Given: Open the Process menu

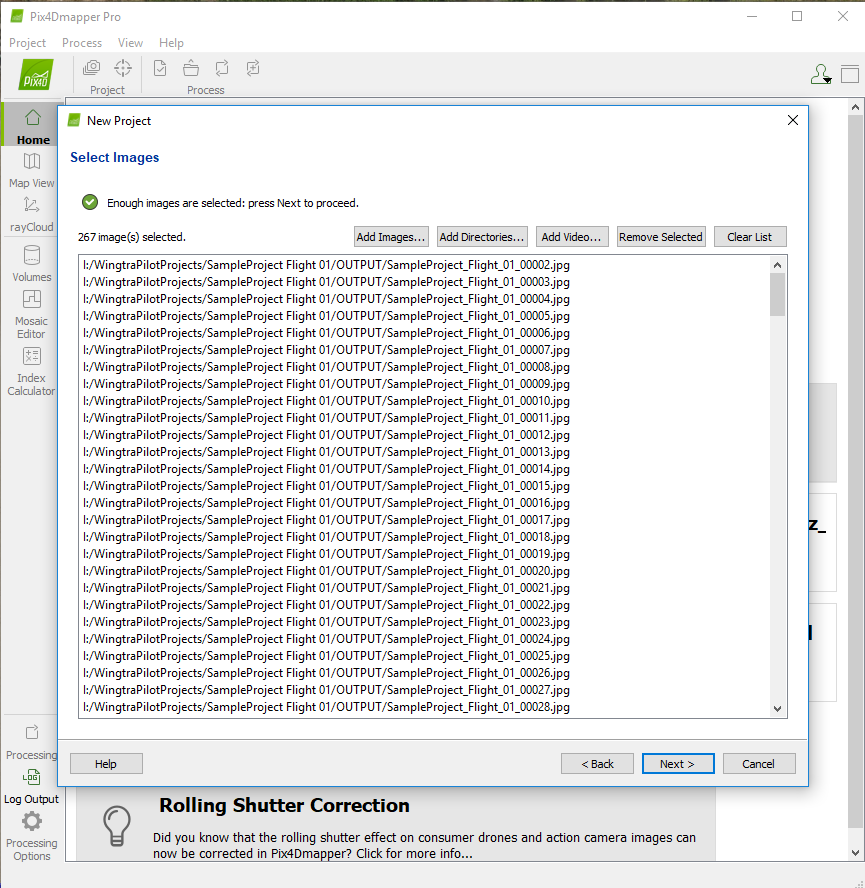Looking at the screenshot, I should [81, 43].
